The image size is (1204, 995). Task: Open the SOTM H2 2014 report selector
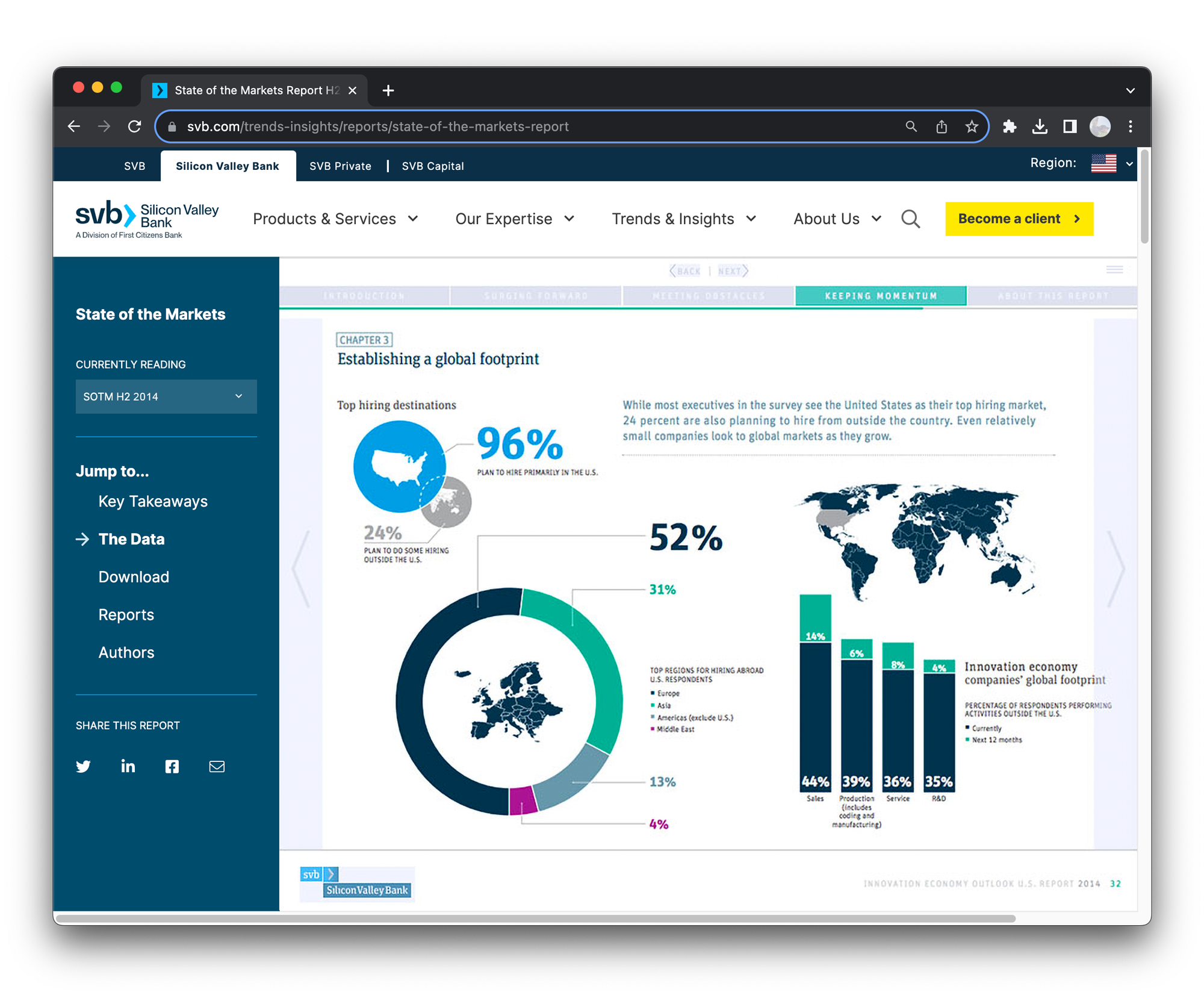click(166, 396)
